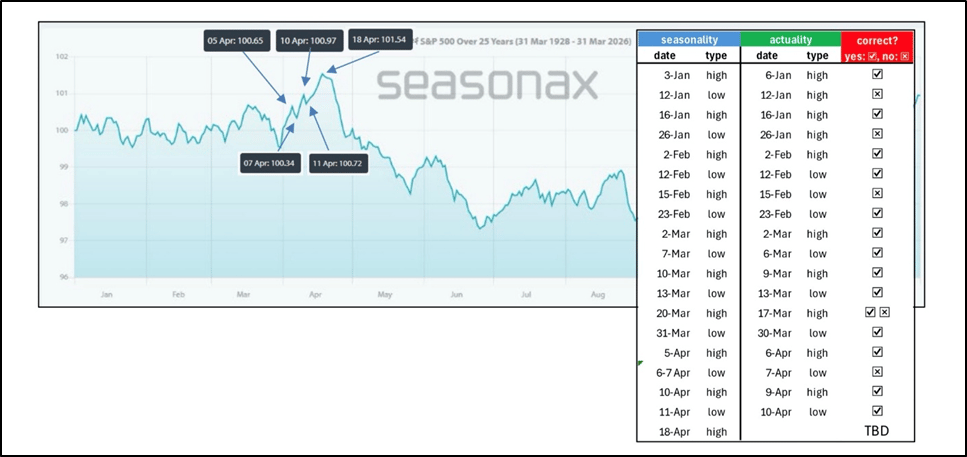The image size is (967, 457).
Task: Select the '10 Apr: 100.97' tooltip label
Action: click(308, 41)
